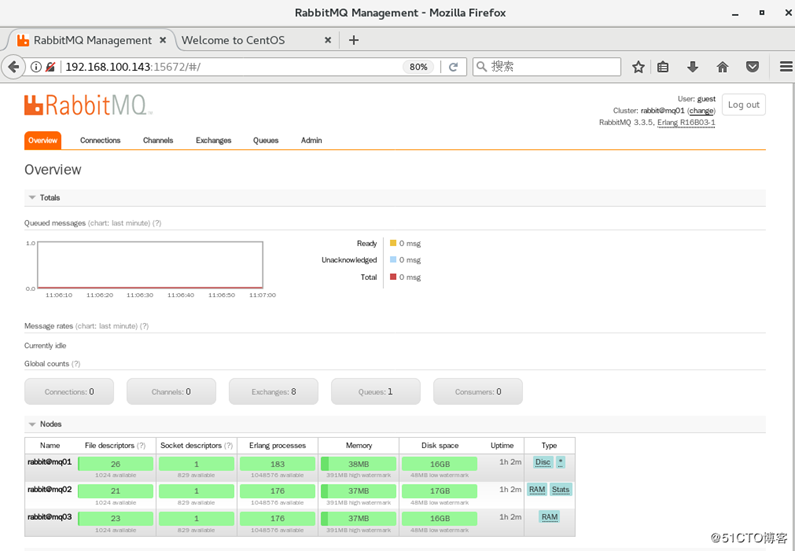Open Erlang R16B03-1 version link
Viewport: 795px width, 551px height.
(x=686, y=123)
